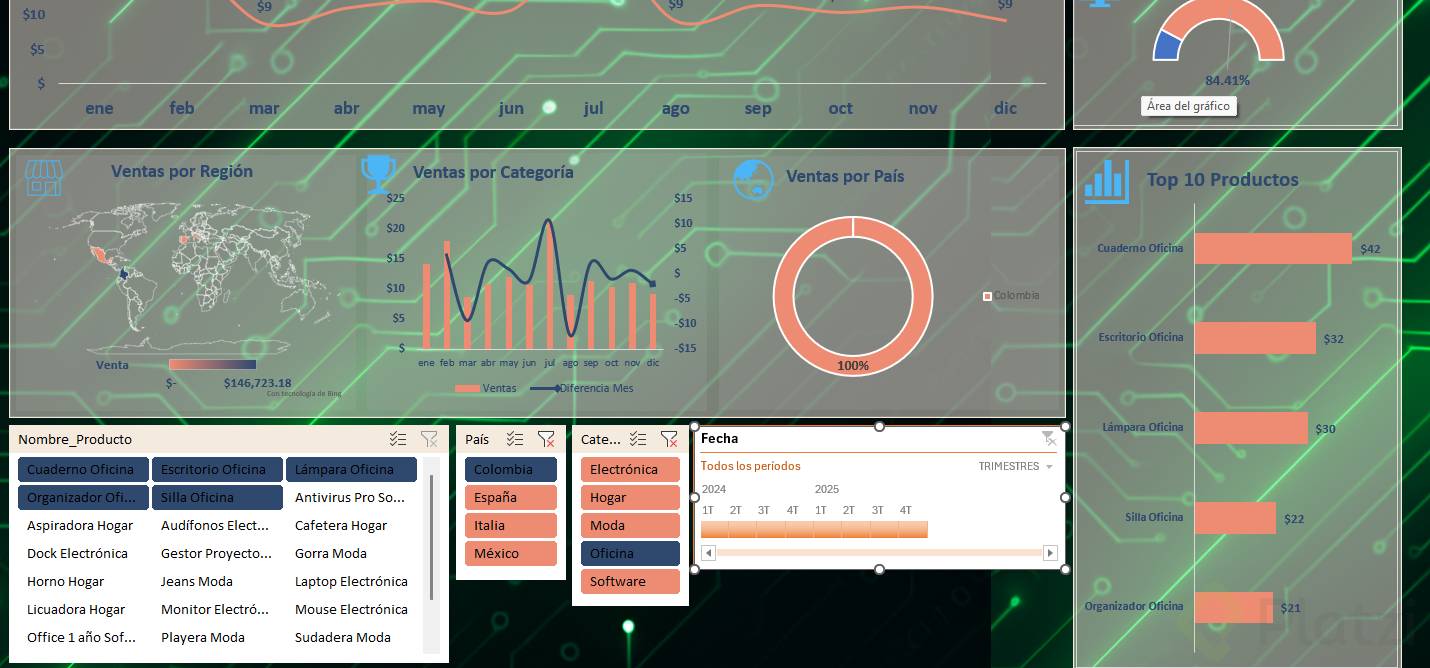The width and height of the screenshot is (1430, 668).
Task: Select Colombia in the País slicer
Action: click(511, 469)
